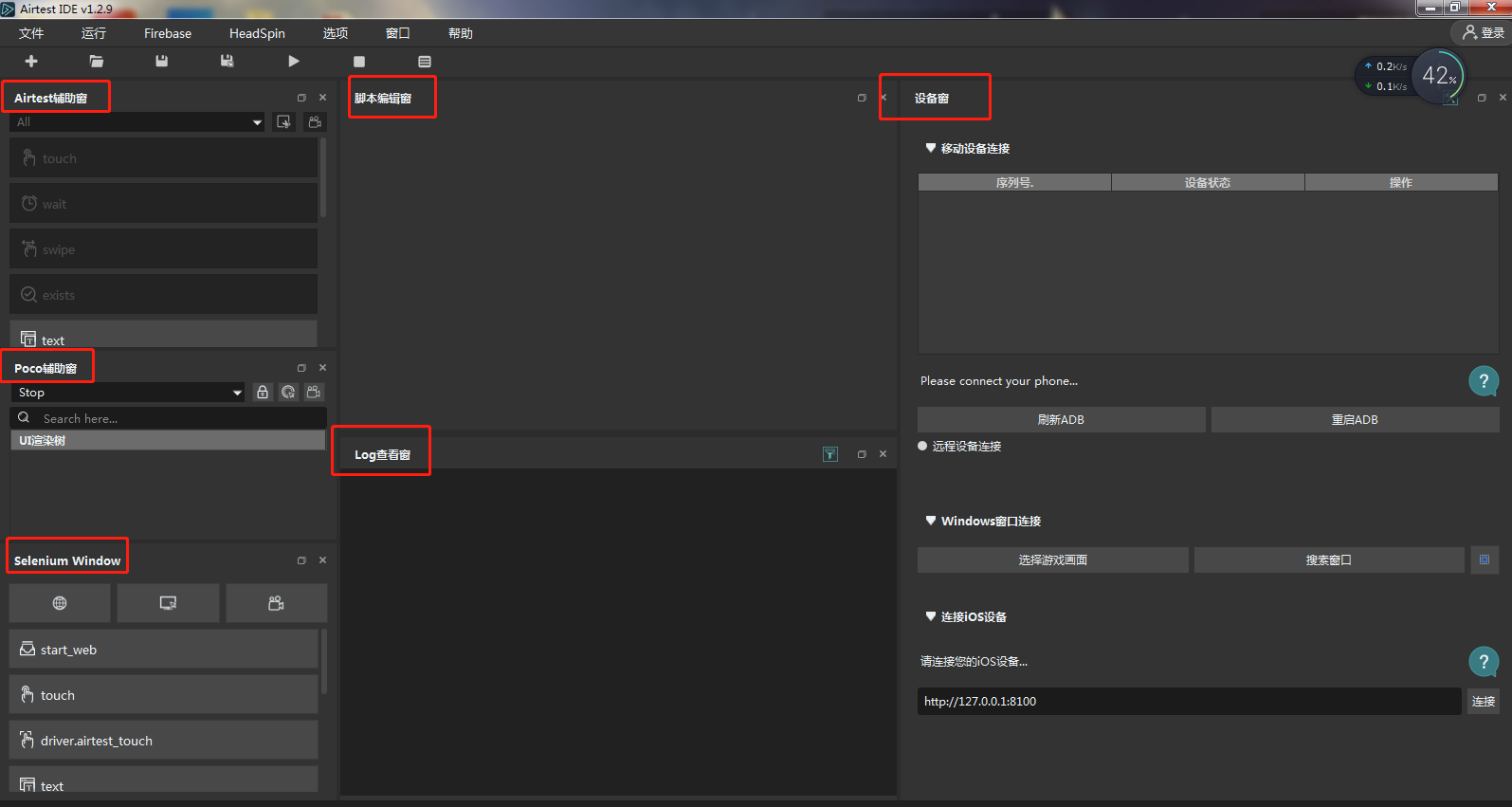
Task: Stop the script with the square icon
Action: click(x=359, y=62)
